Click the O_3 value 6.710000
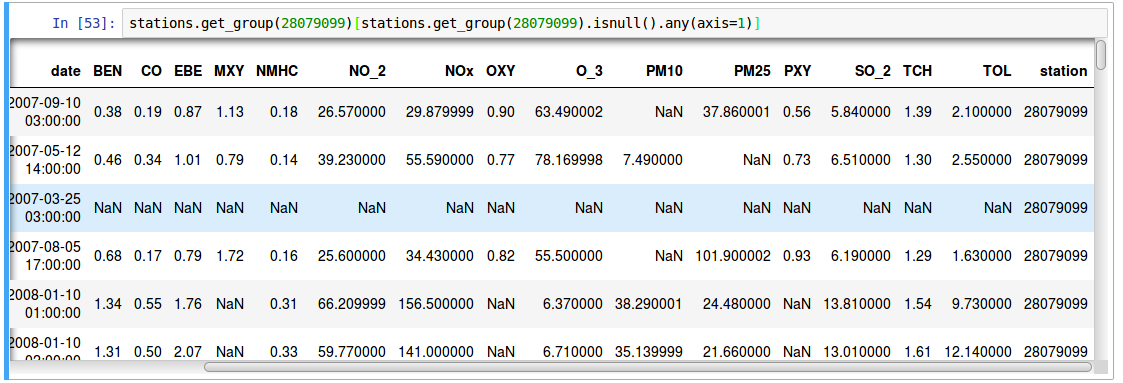 [573, 352]
